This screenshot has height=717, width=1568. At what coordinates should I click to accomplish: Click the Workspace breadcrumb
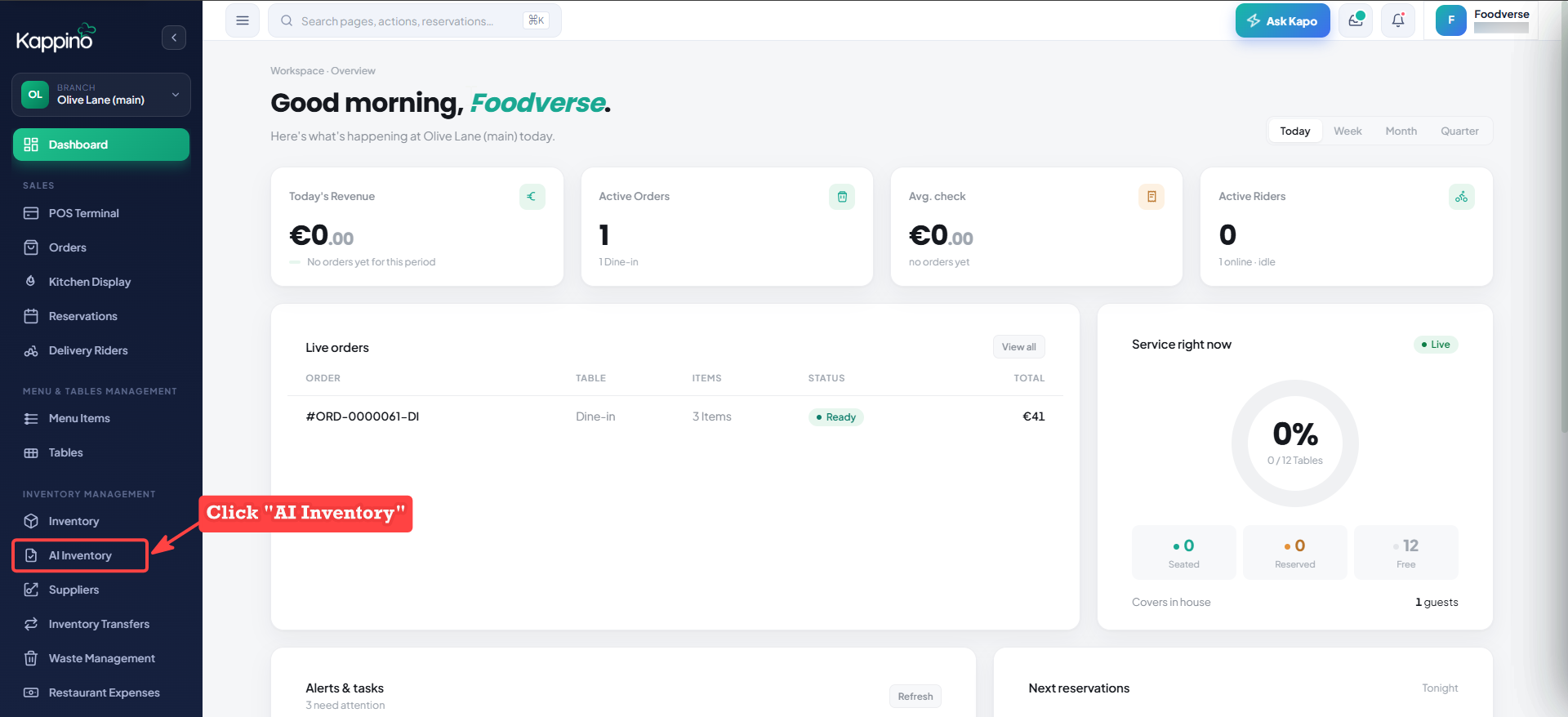tap(297, 71)
